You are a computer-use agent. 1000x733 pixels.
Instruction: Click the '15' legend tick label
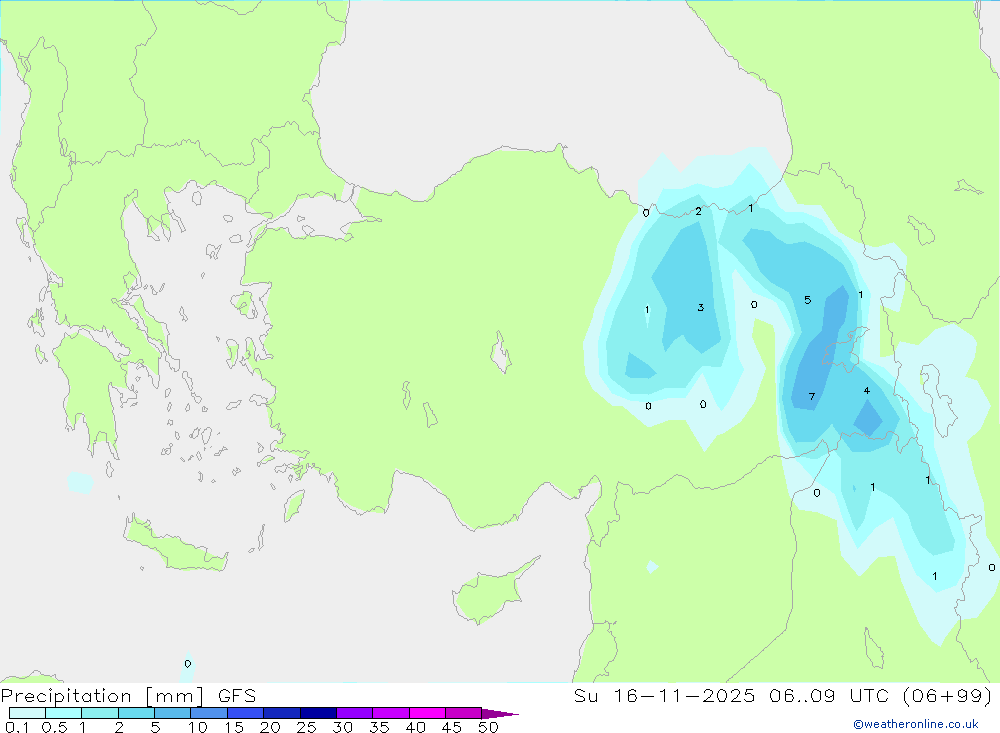[x=233, y=727]
